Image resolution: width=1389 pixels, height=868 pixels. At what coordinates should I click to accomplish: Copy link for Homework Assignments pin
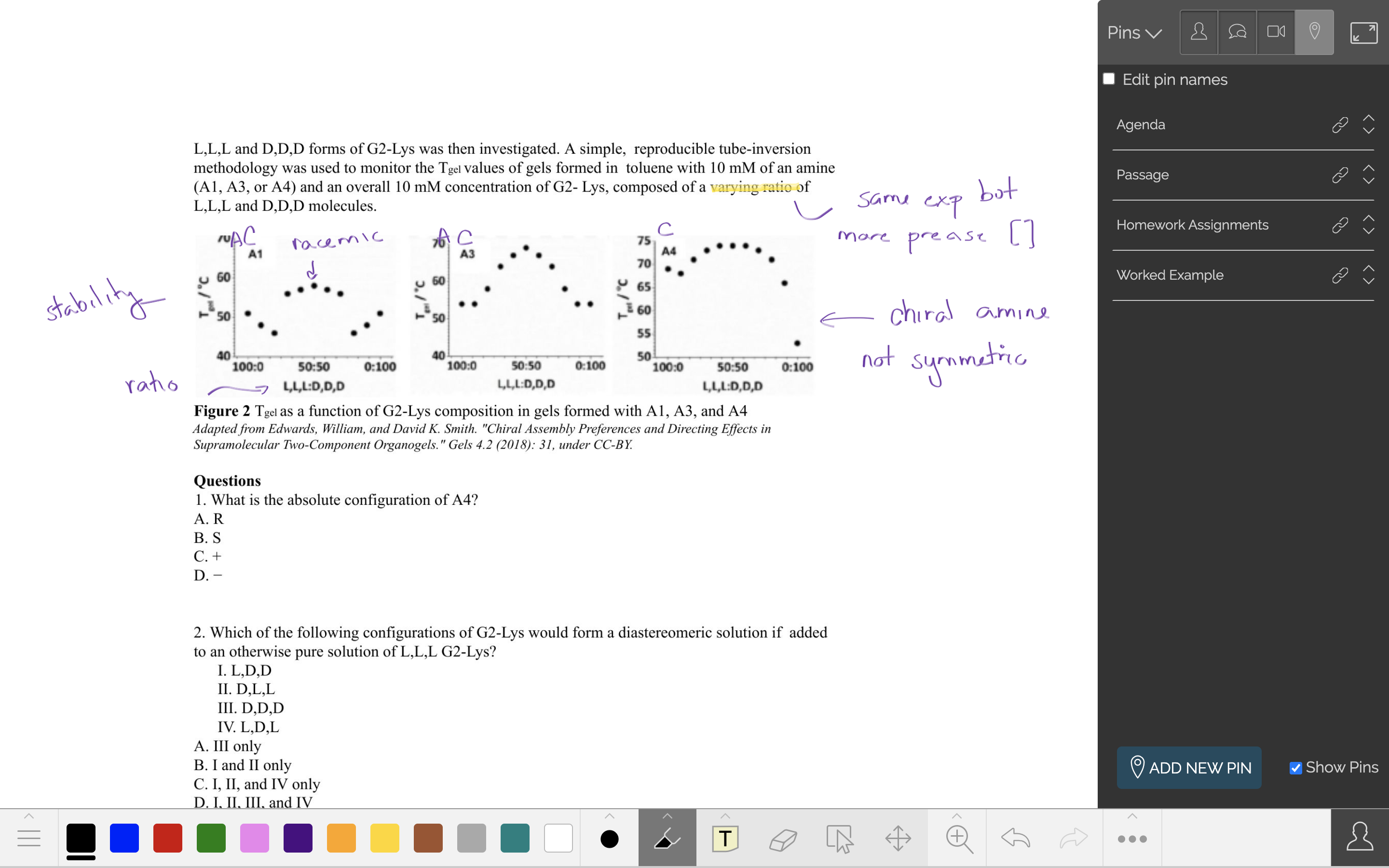pyautogui.click(x=1340, y=225)
